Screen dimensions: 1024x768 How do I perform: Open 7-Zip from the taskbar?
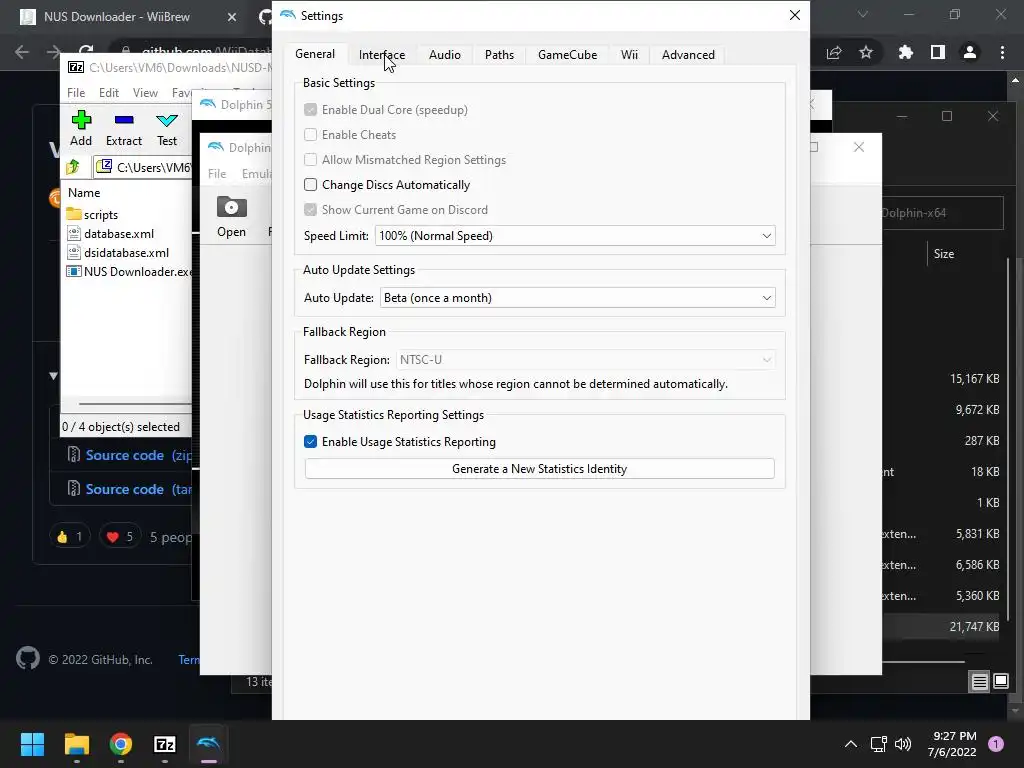click(165, 744)
